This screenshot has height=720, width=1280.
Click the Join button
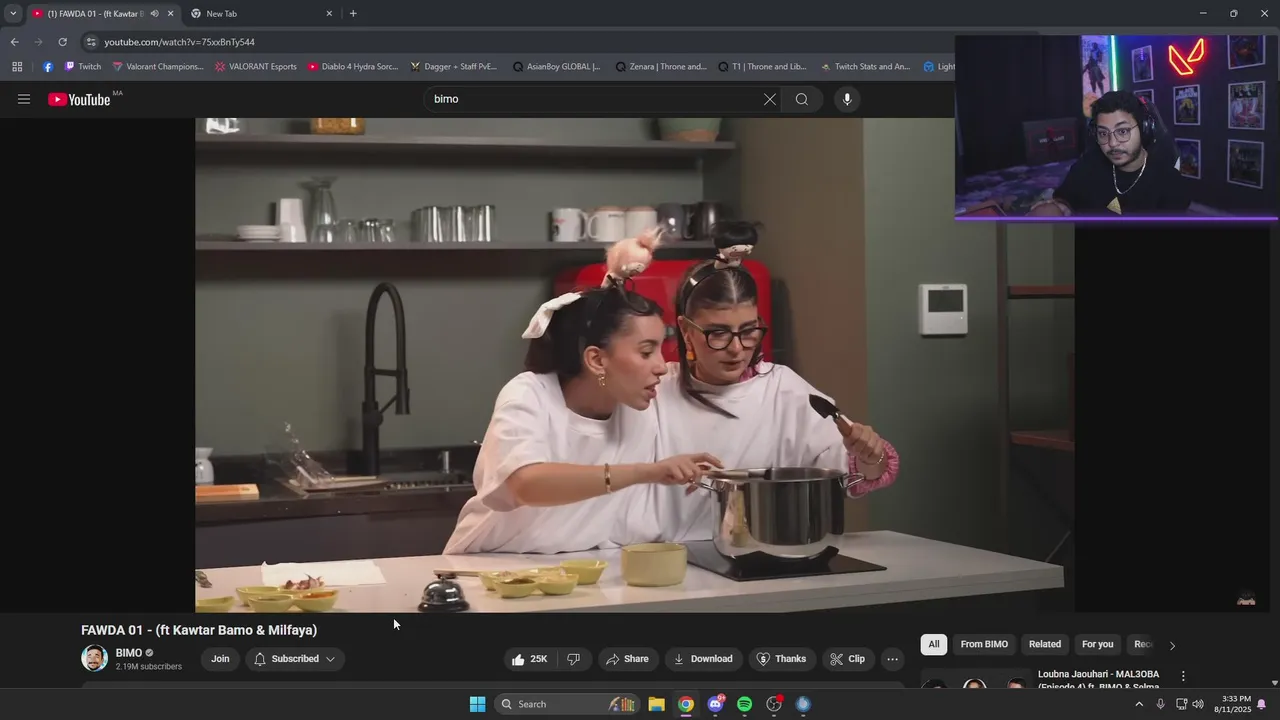coord(220,659)
